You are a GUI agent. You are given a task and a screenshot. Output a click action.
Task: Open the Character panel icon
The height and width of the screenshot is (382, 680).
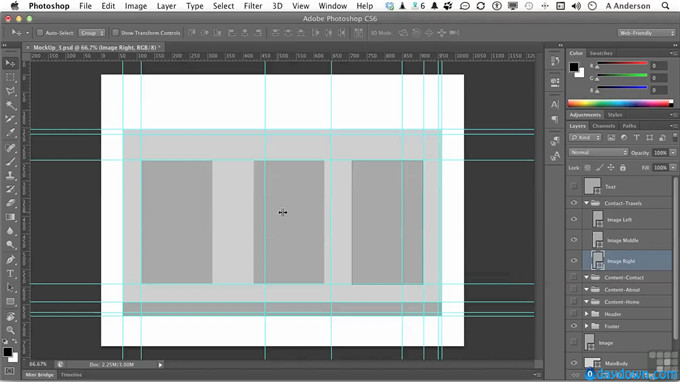point(555,104)
